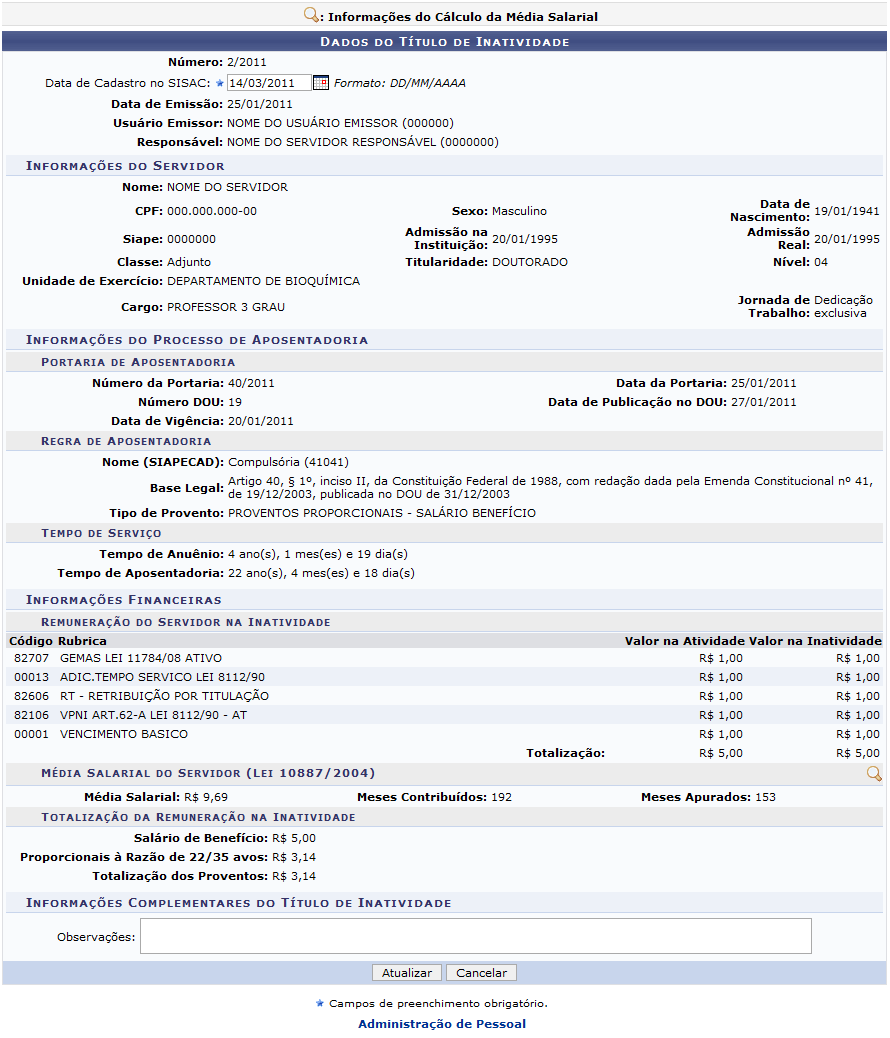Screen dimensions: 890x1038
Task: Select the ADIC.TEMPO SERVICO LEI 8112/90 row
Action: coord(162,677)
